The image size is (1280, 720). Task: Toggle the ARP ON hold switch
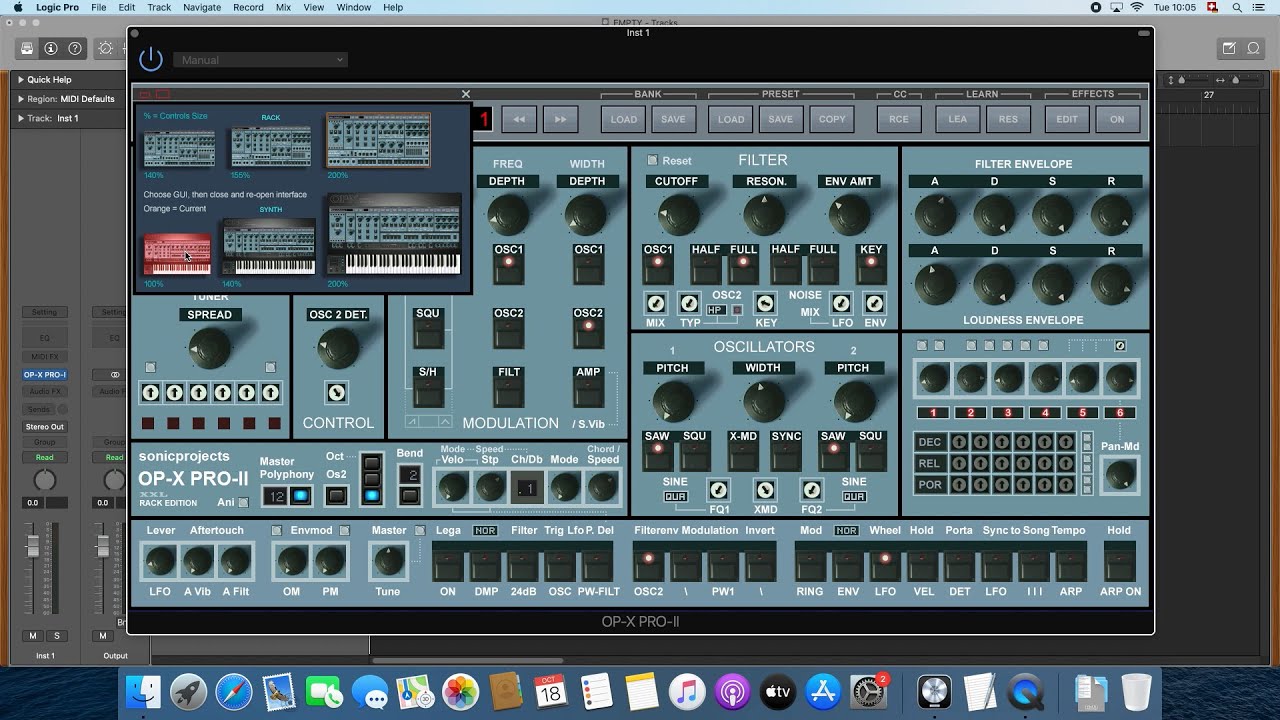[x=1119, y=562]
